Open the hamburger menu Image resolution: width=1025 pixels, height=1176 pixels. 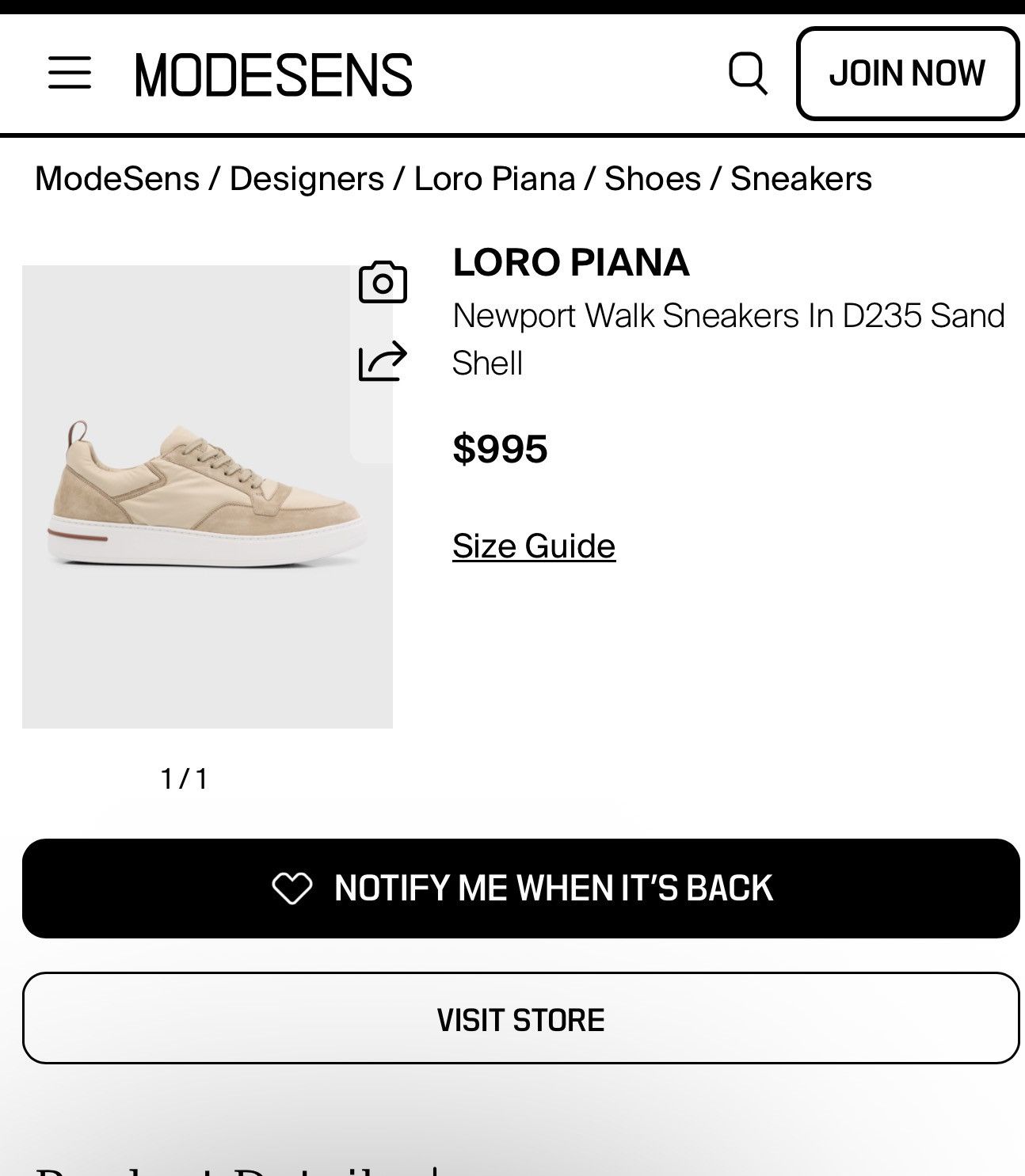(70, 73)
